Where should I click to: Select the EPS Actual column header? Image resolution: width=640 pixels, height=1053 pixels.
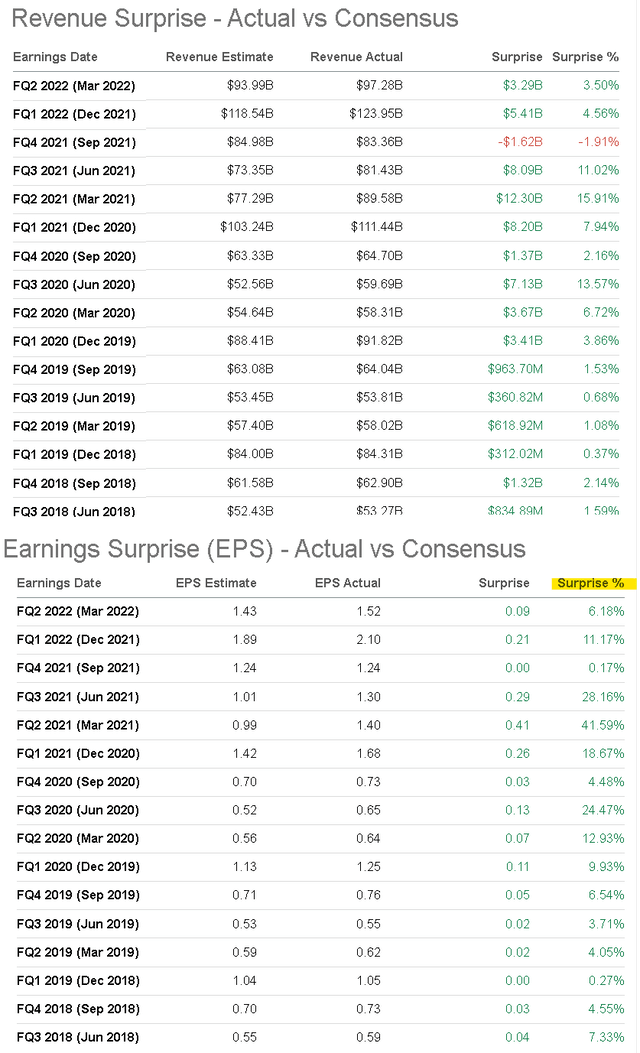point(347,583)
